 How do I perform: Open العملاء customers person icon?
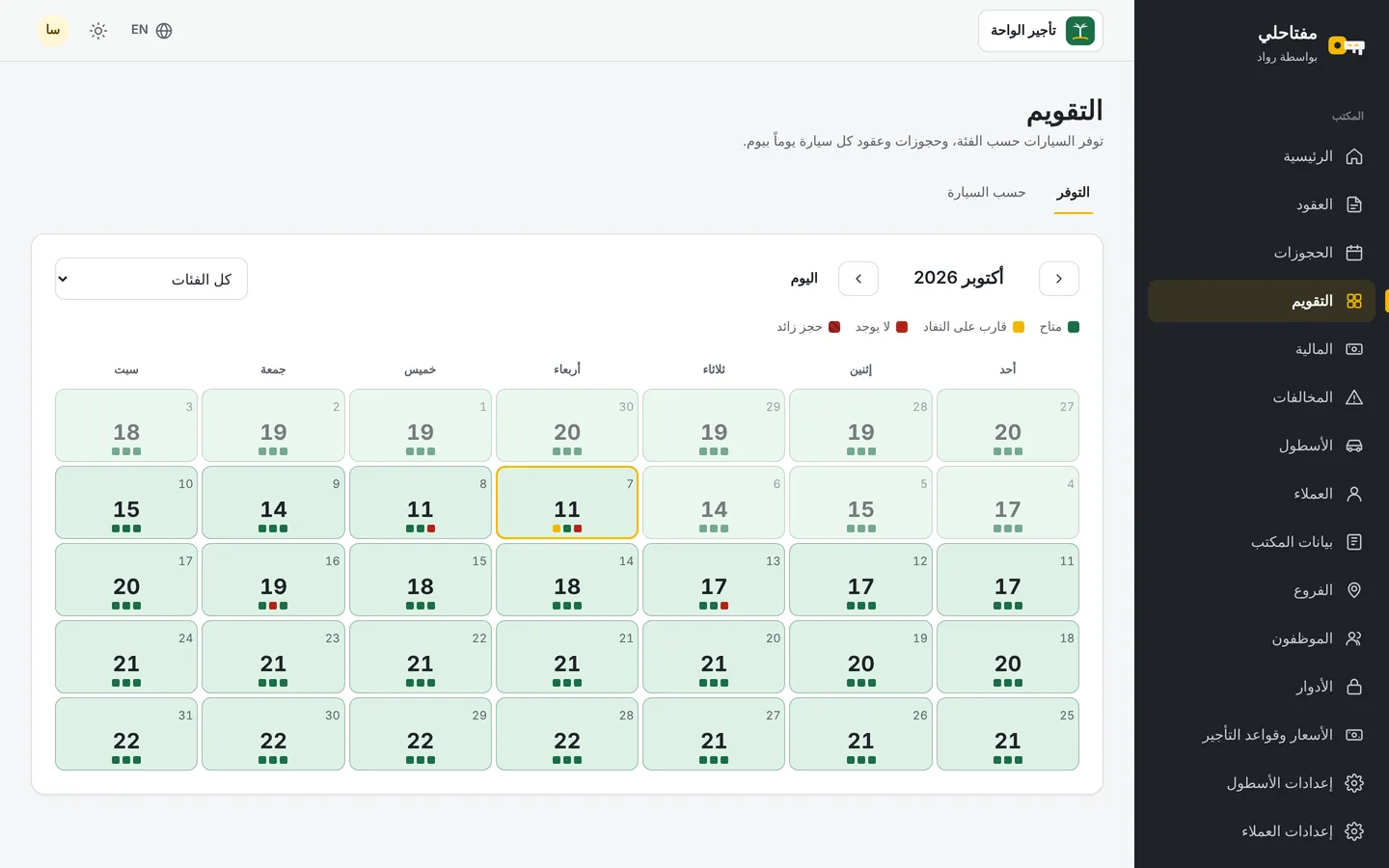coord(1354,494)
